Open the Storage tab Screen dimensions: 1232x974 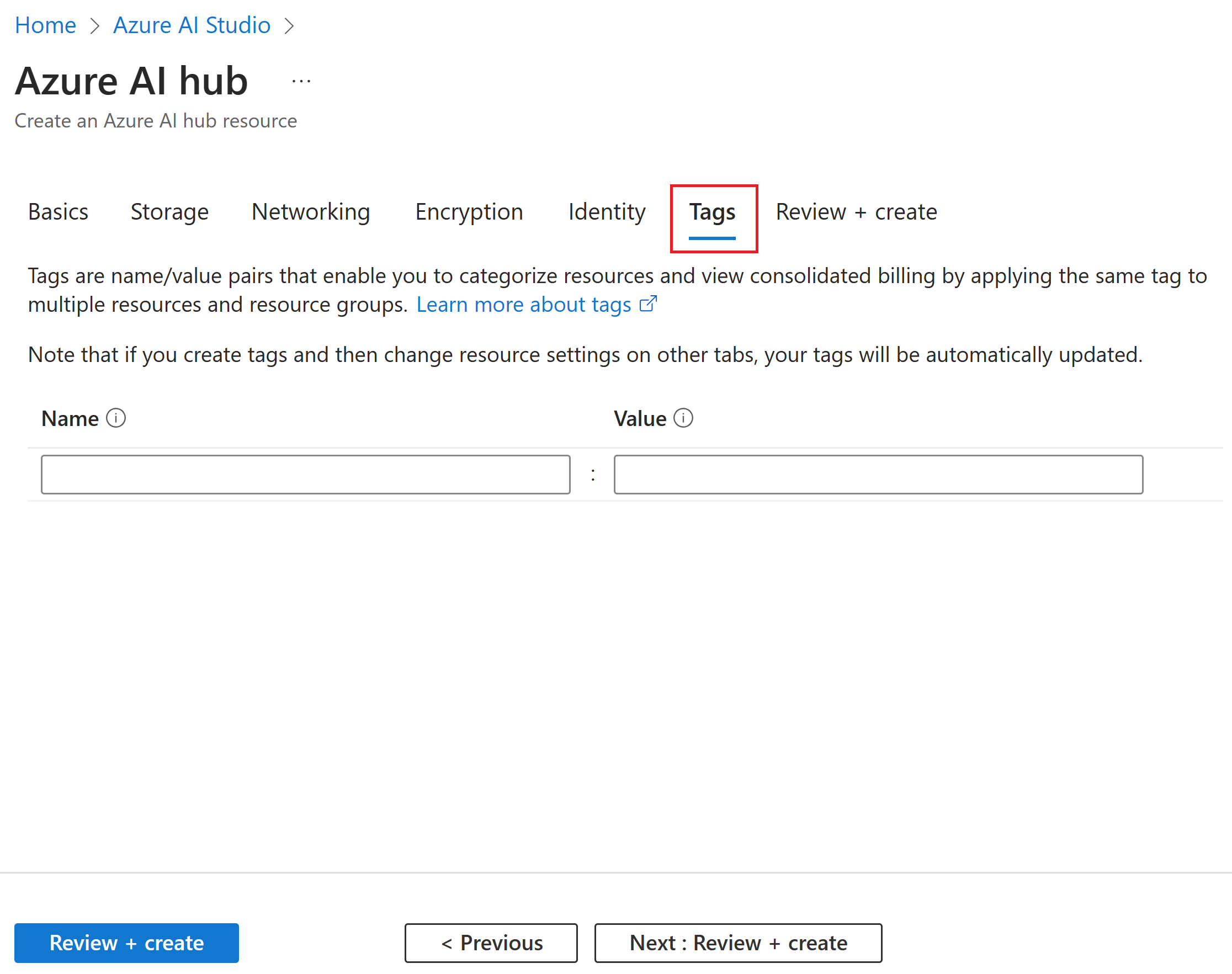169,211
